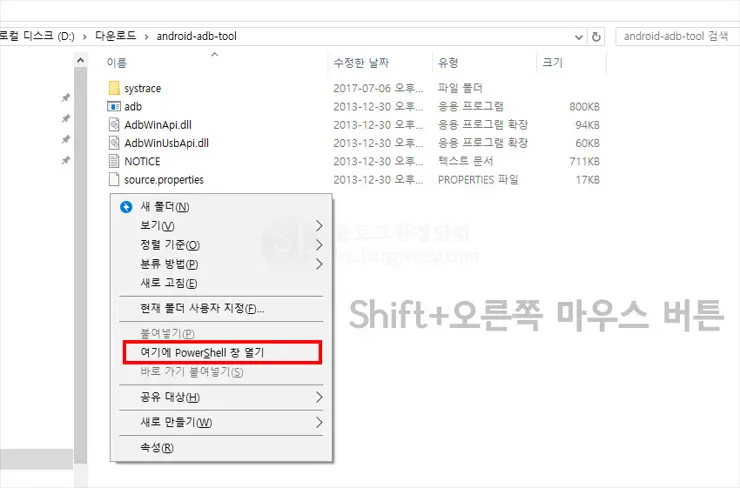Select the file named adb
The width and height of the screenshot is (740, 488).
tap(133, 107)
